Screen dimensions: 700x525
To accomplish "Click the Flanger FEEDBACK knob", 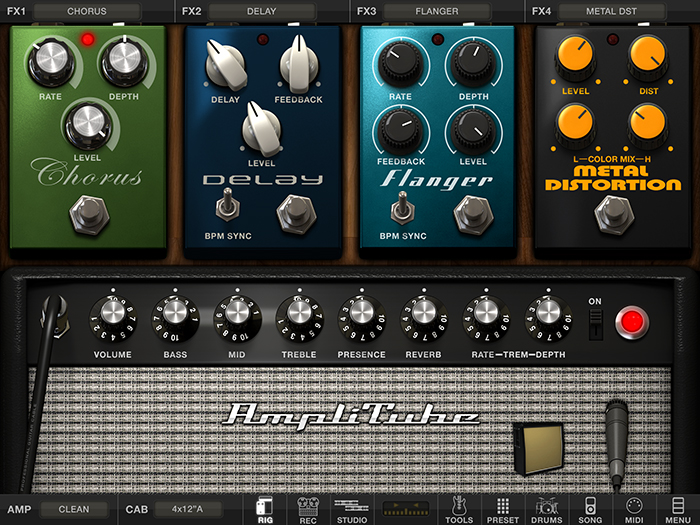I will click(x=400, y=130).
